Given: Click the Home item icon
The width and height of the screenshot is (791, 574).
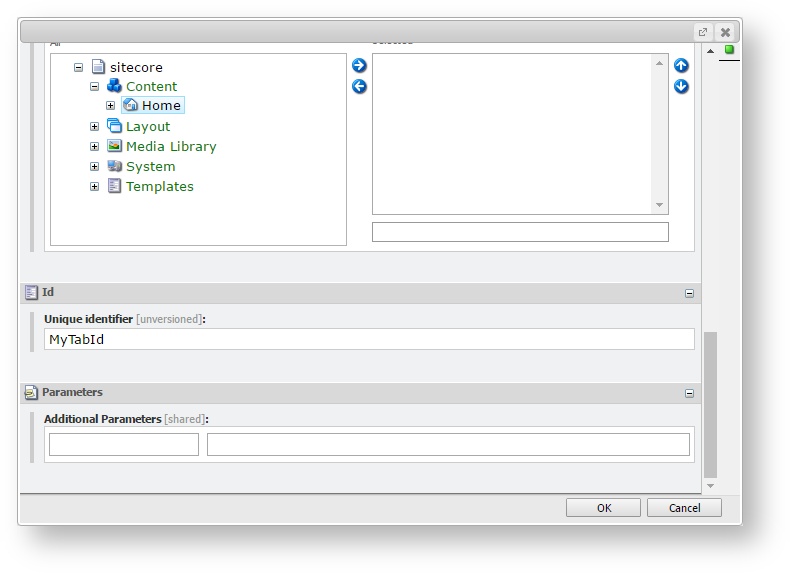Looking at the screenshot, I should [x=130, y=105].
